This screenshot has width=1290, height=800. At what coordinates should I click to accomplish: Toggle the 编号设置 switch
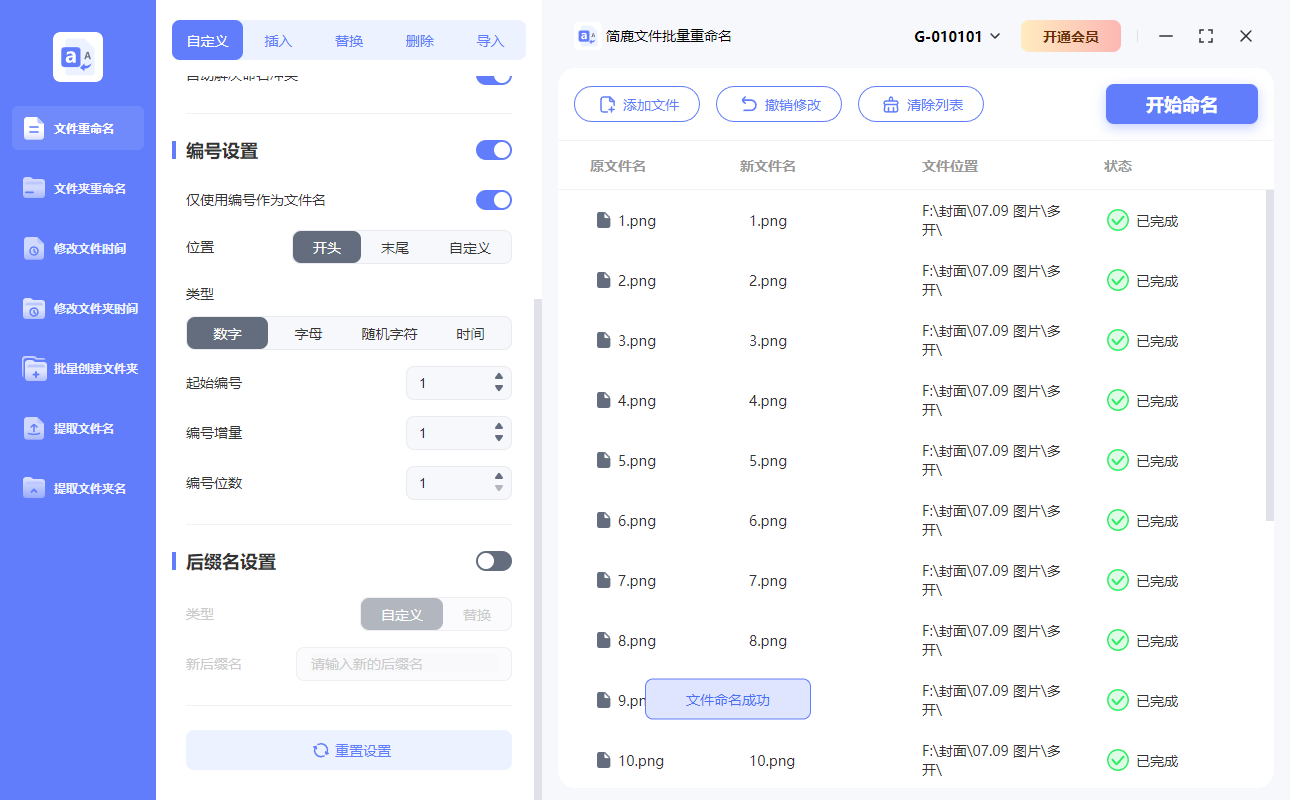(x=494, y=150)
